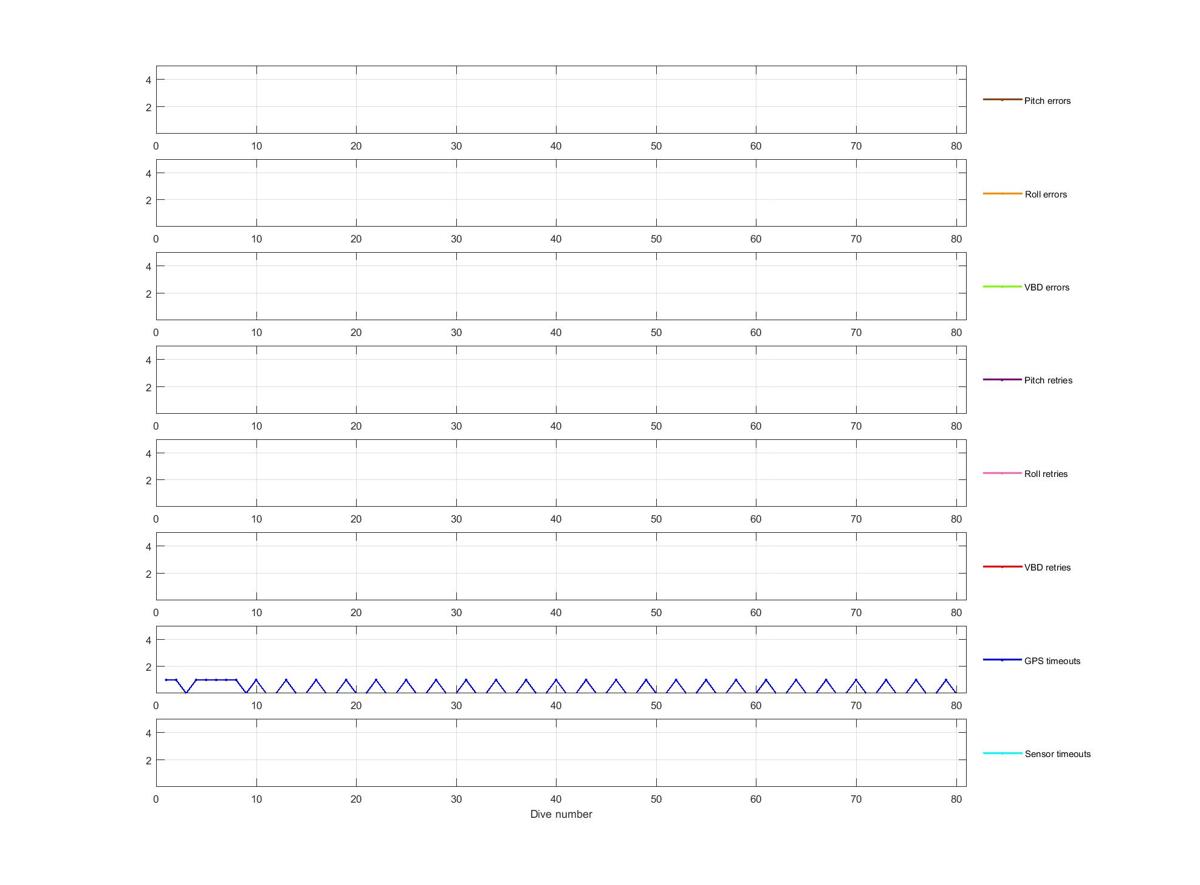The height and width of the screenshot is (885, 1200).
Task: Click the orange Roll errors legend line
Action: point(1002,193)
